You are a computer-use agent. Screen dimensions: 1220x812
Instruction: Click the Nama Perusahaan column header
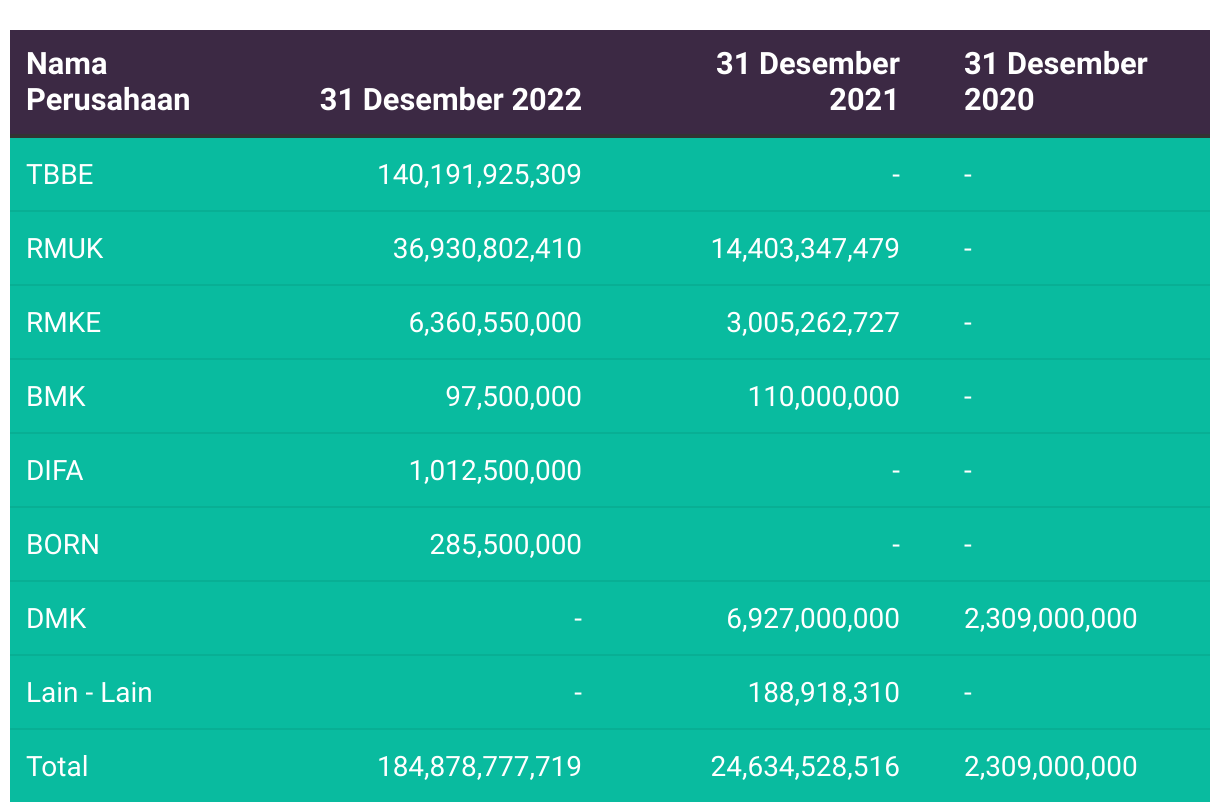[x=108, y=82]
